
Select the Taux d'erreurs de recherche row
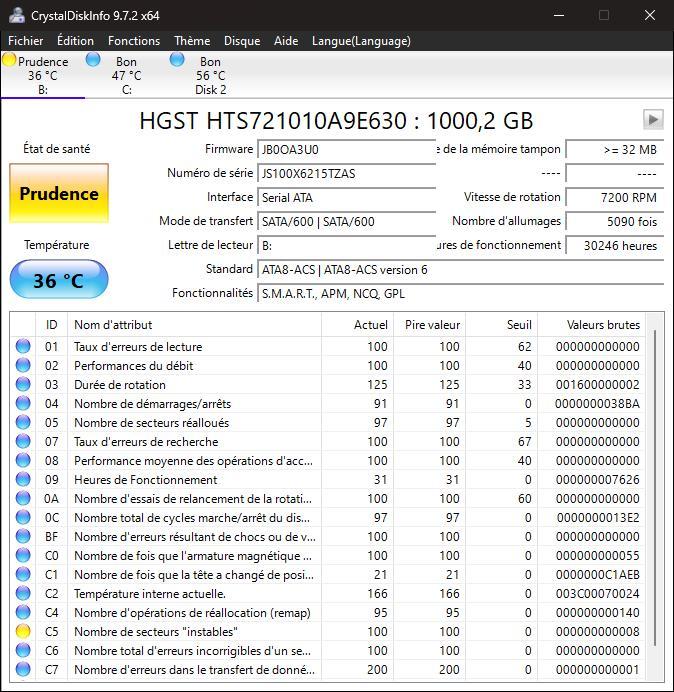tap(328, 441)
